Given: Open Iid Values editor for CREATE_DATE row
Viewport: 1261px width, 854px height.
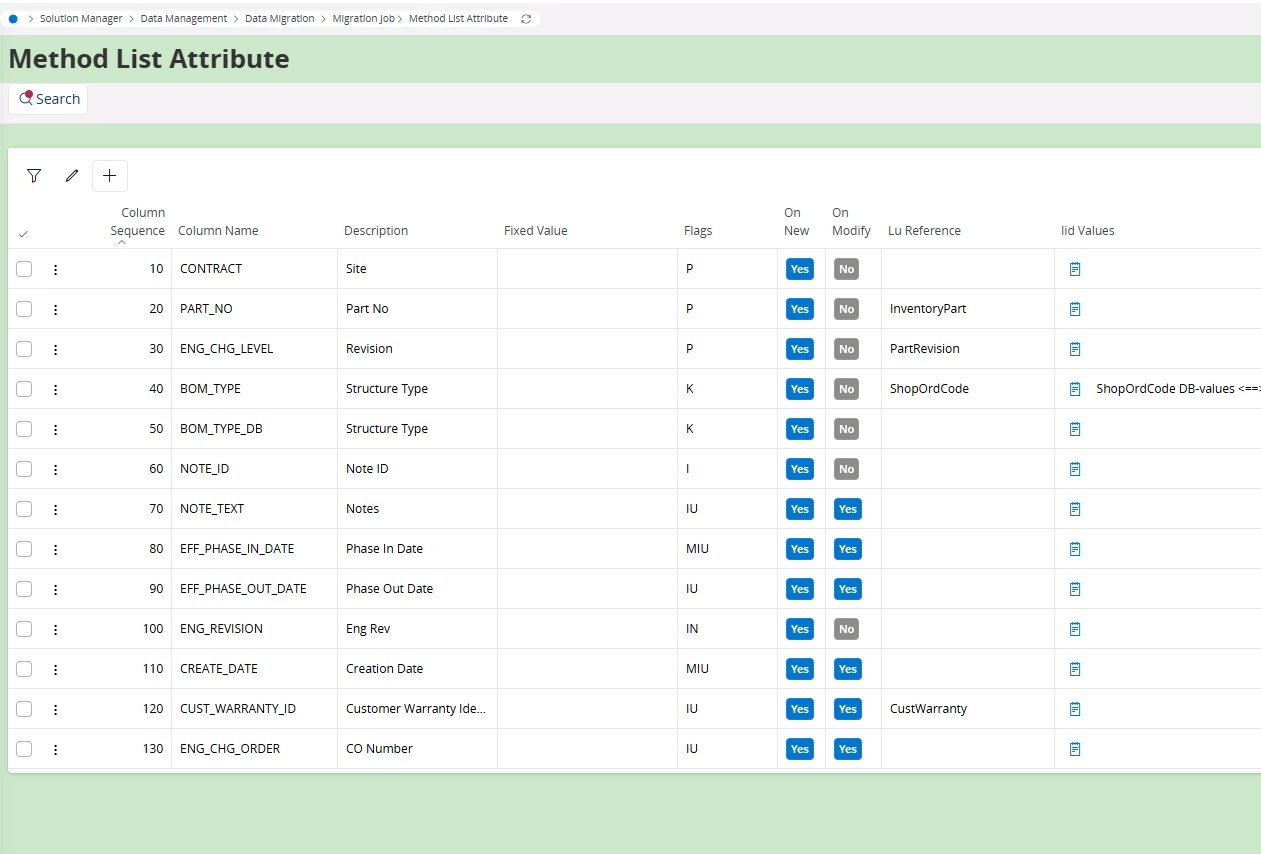Looking at the screenshot, I should point(1075,669).
